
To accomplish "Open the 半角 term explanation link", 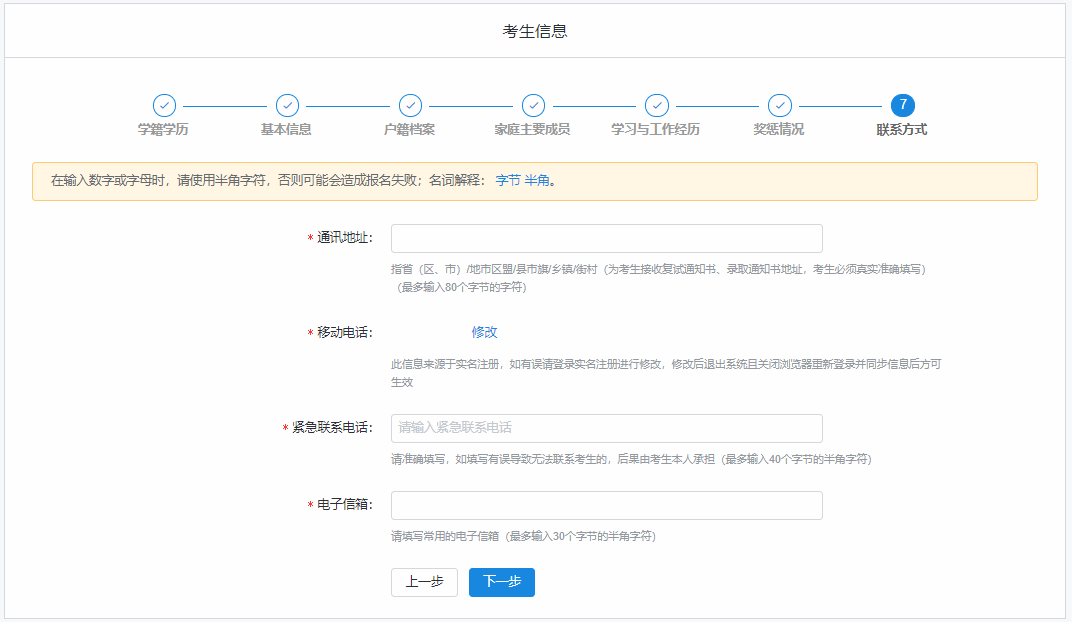I will (537, 181).
